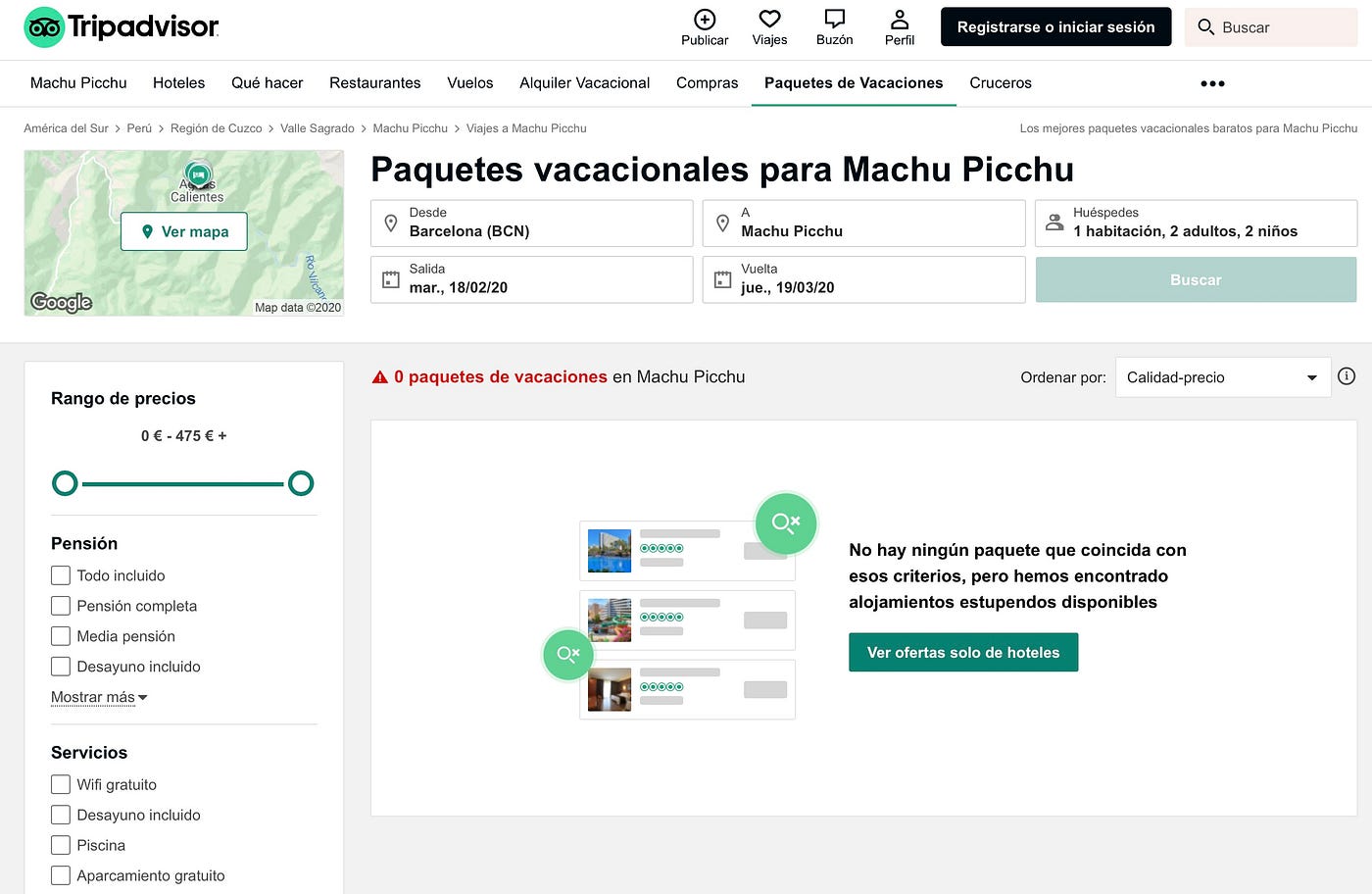The image size is (1372, 894).
Task: Edit the Desde Barcelona (BCN) field
Action: (531, 223)
